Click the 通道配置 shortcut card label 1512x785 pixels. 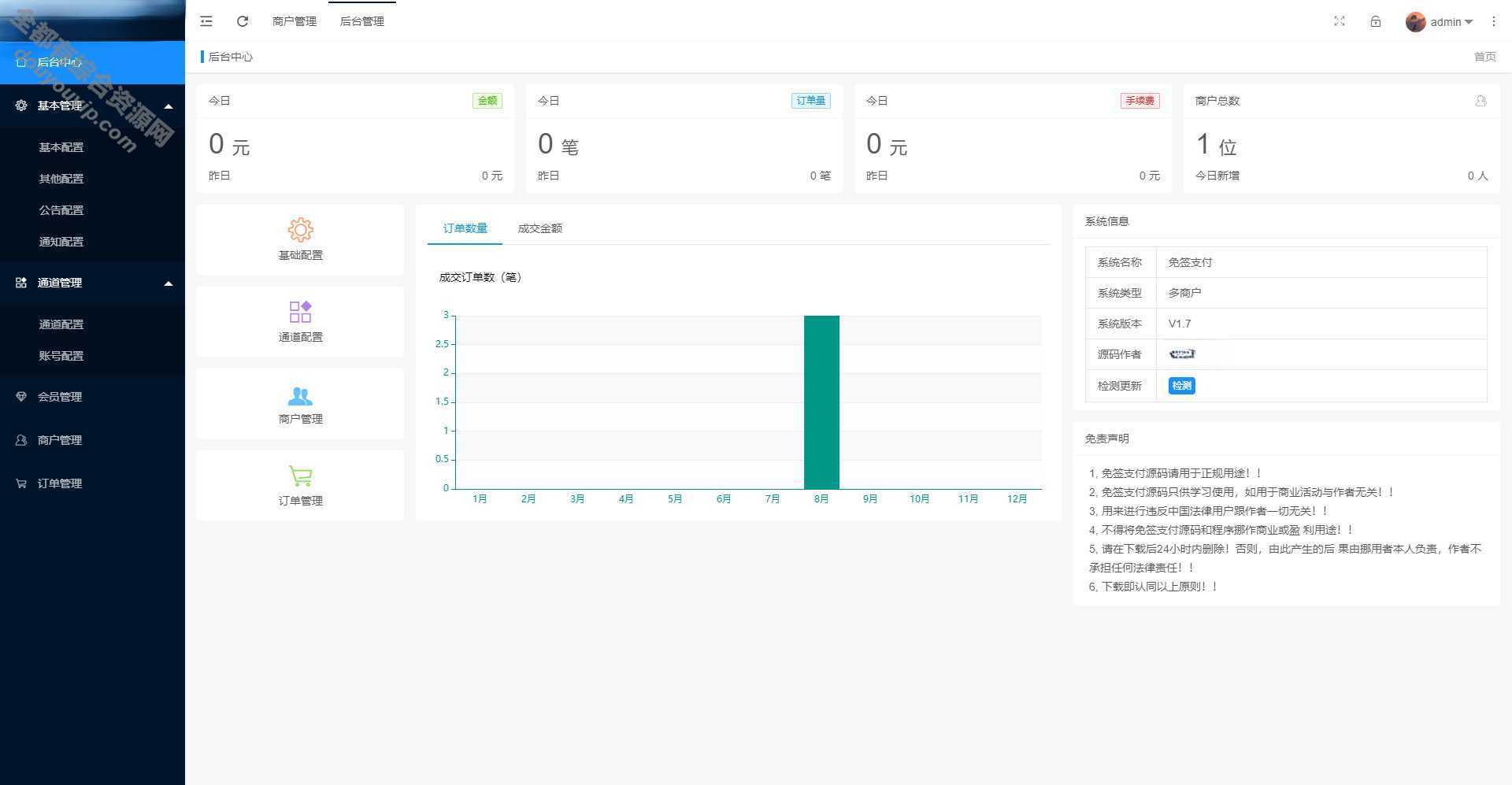pyautogui.click(x=300, y=337)
